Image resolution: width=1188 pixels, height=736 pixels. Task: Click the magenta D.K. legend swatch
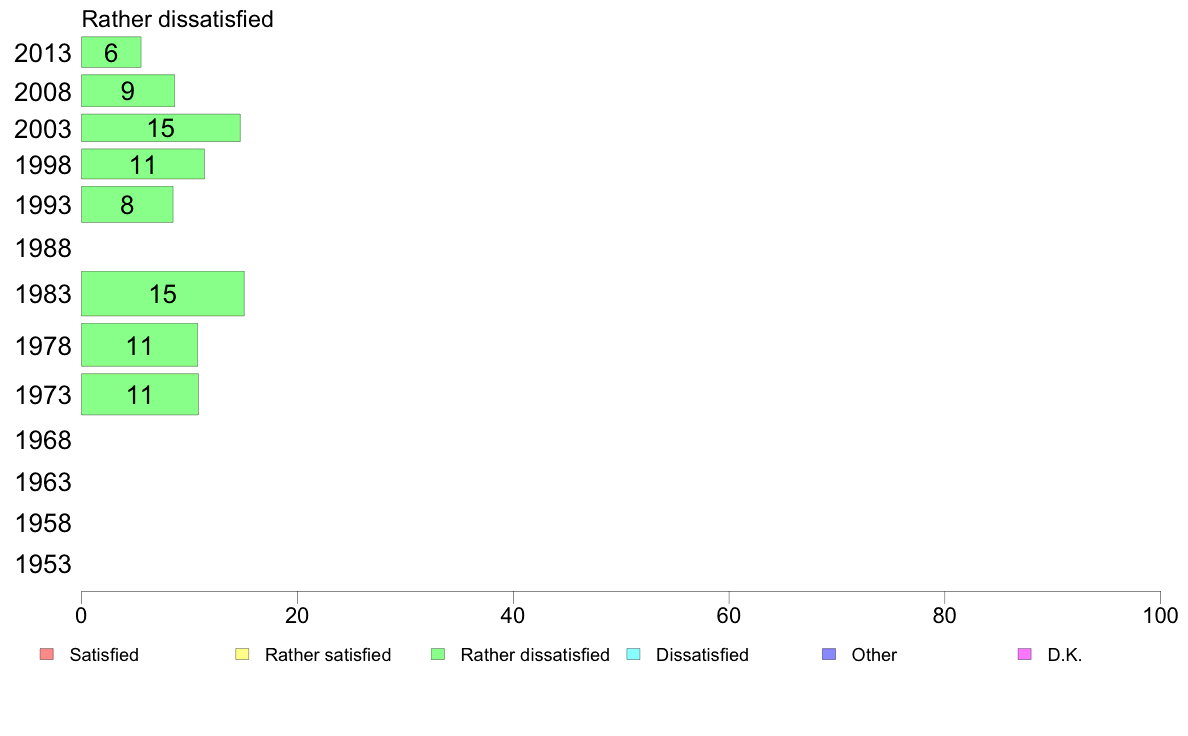(x=1024, y=654)
